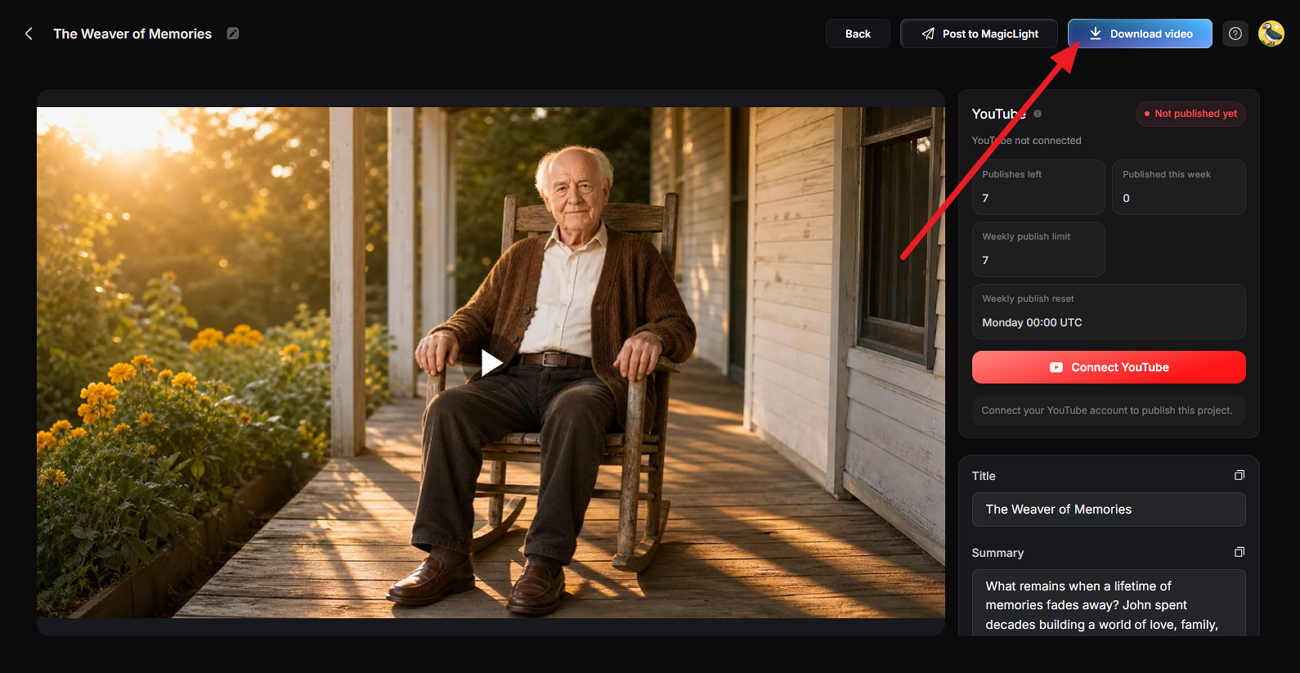Click the "Not published yet" status badge

tap(1190, 114)
